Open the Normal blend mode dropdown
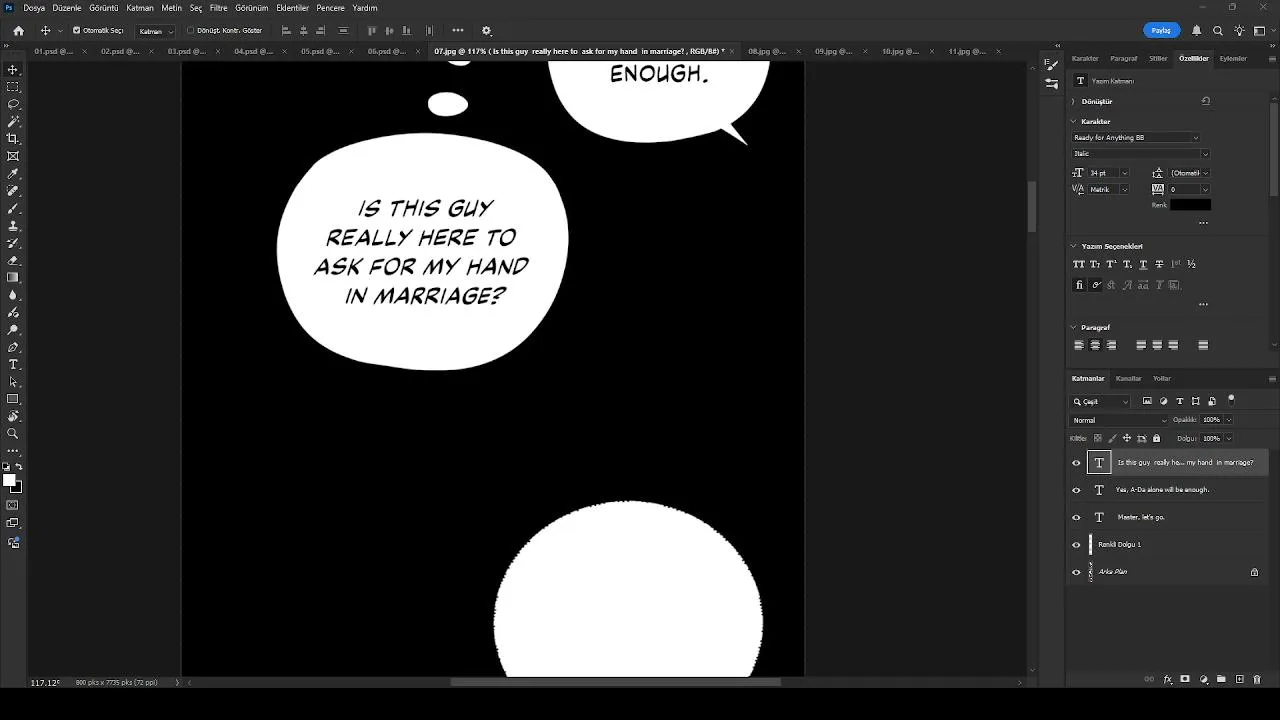The image size is (1280, 720). tap(1119, 420)
